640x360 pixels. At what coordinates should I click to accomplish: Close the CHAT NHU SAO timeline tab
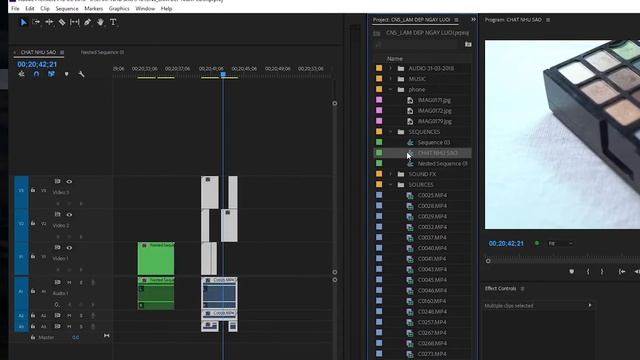[x=15, y=52]
